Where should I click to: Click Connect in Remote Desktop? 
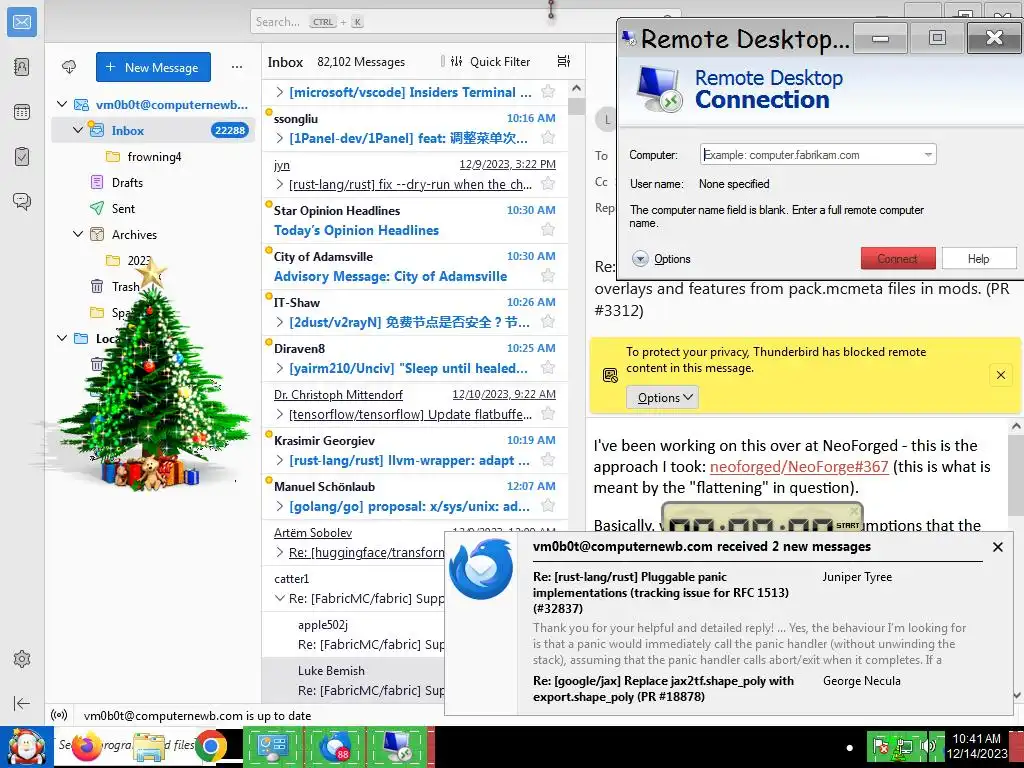click(x=898, y=258)
